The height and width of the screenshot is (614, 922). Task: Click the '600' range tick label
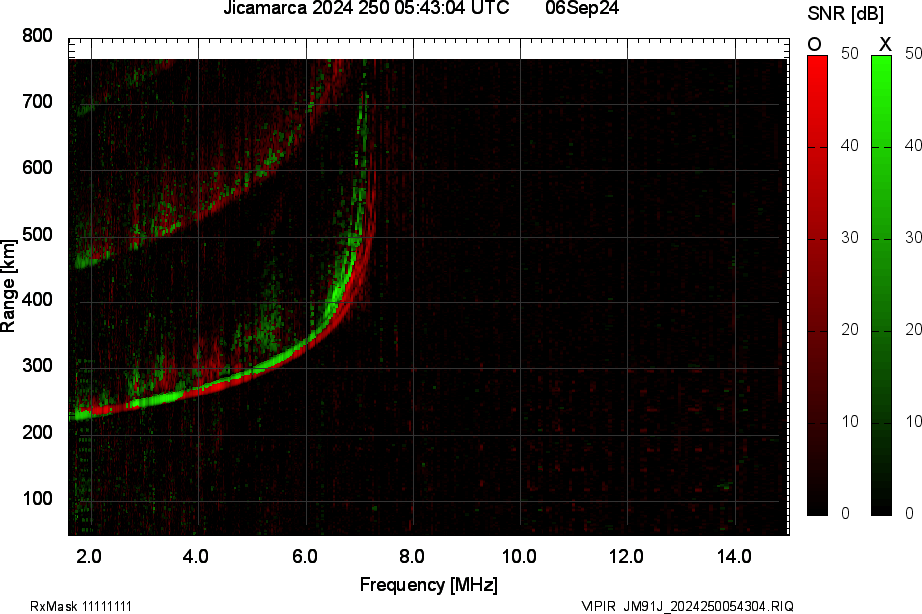[x=37, y=168]
